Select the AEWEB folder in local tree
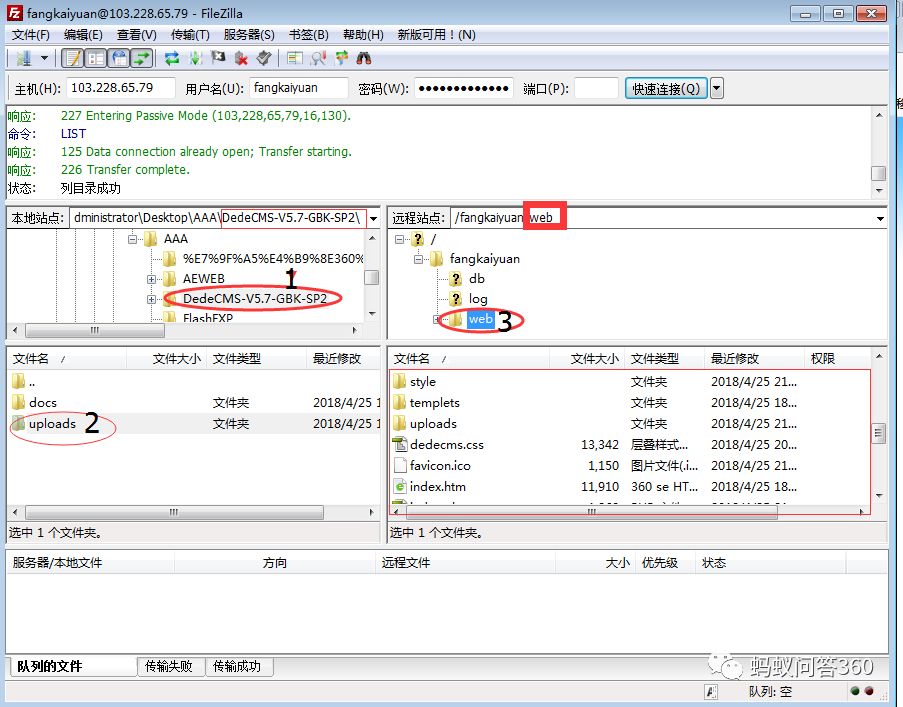 tap(203, 279)
